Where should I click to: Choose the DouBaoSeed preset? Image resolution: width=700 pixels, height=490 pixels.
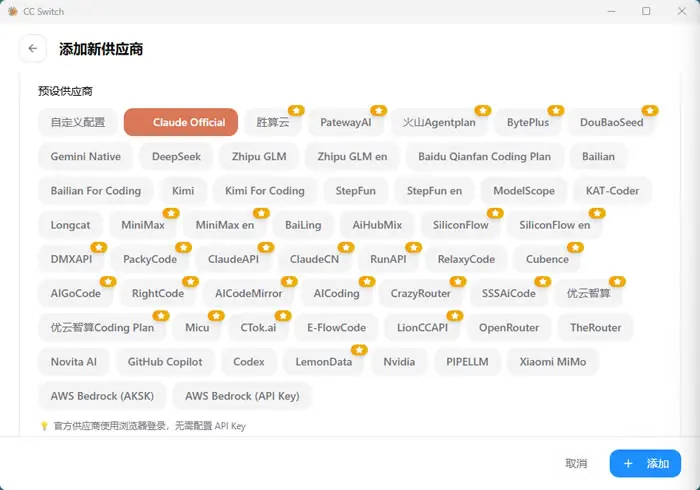612,122
